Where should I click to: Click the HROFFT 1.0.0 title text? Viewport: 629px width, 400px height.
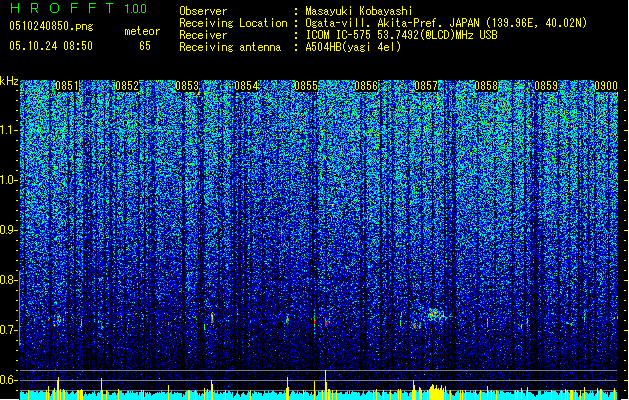[x=79, y=8]
